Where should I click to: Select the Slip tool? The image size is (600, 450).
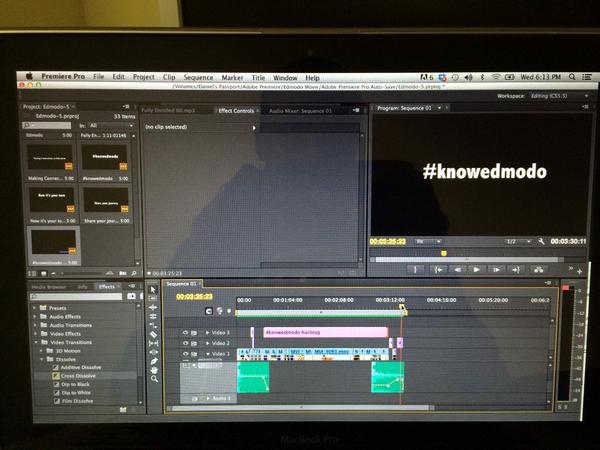(153, 344)
